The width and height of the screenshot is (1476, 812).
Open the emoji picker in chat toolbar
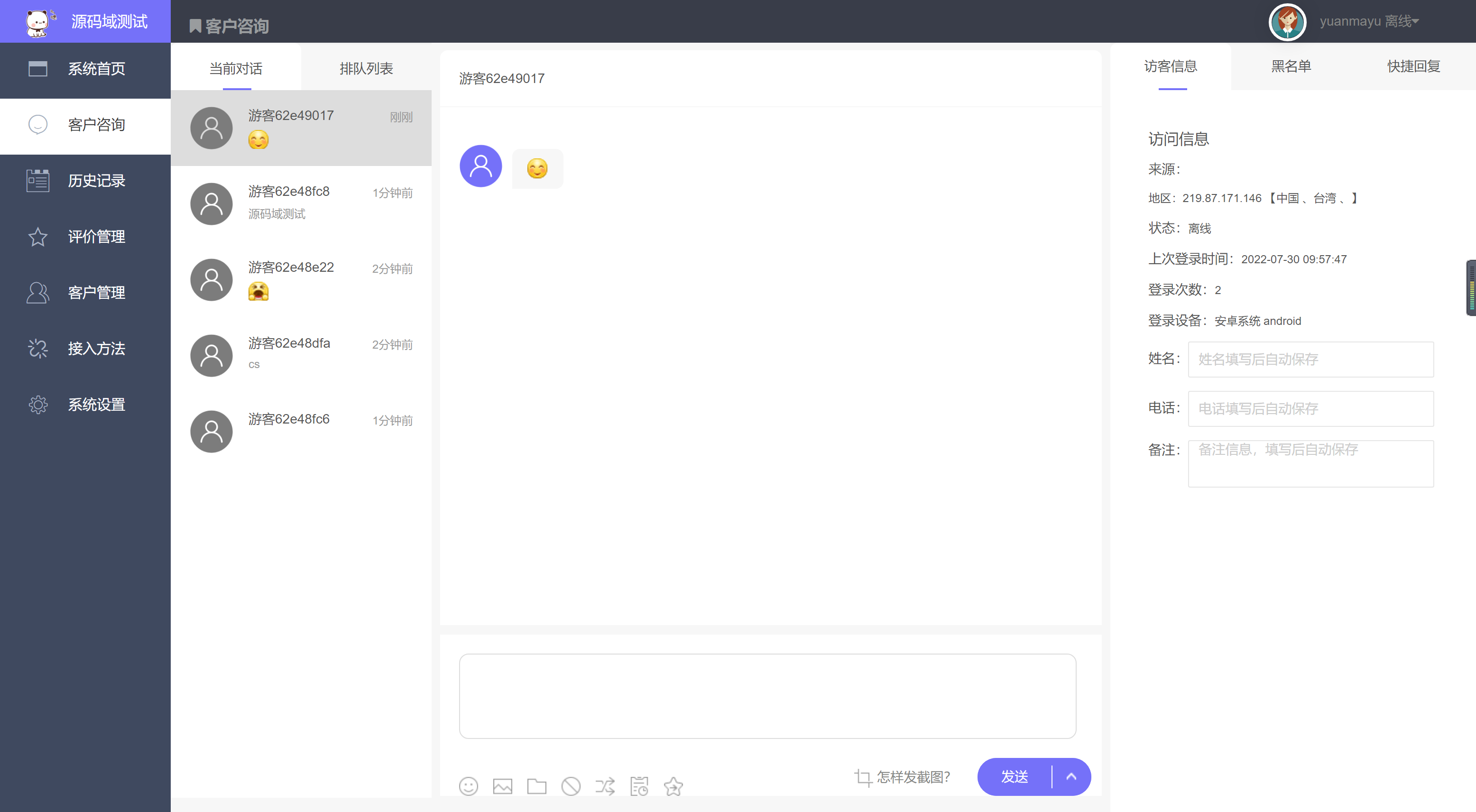point(469,786)
